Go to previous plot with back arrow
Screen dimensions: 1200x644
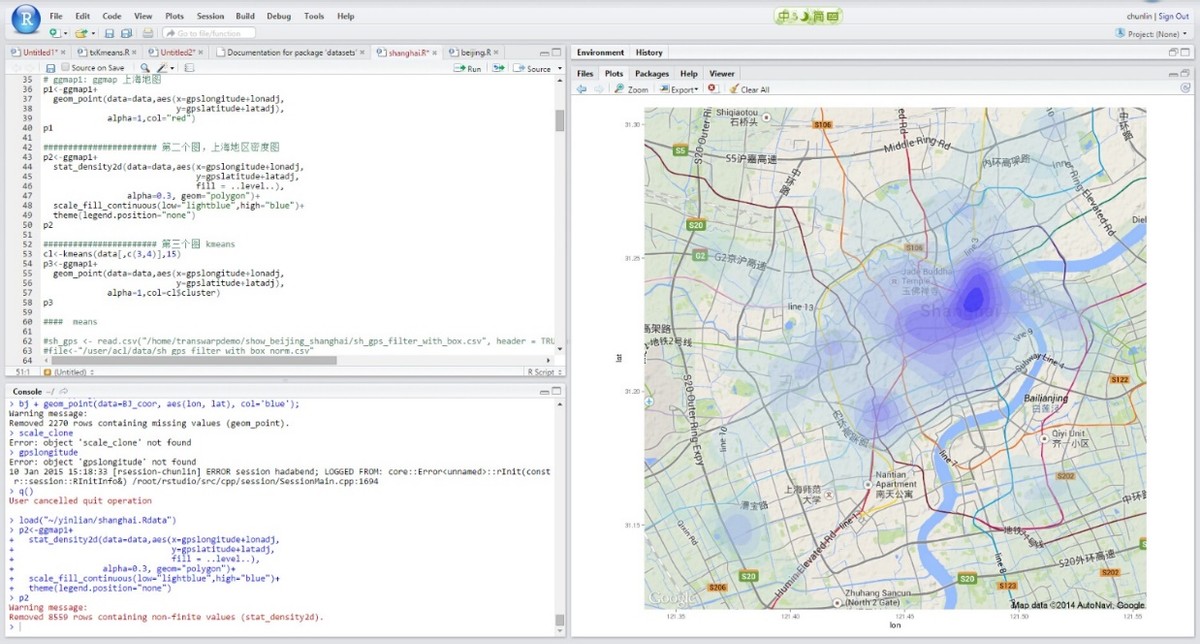click(x=581, y=89)
